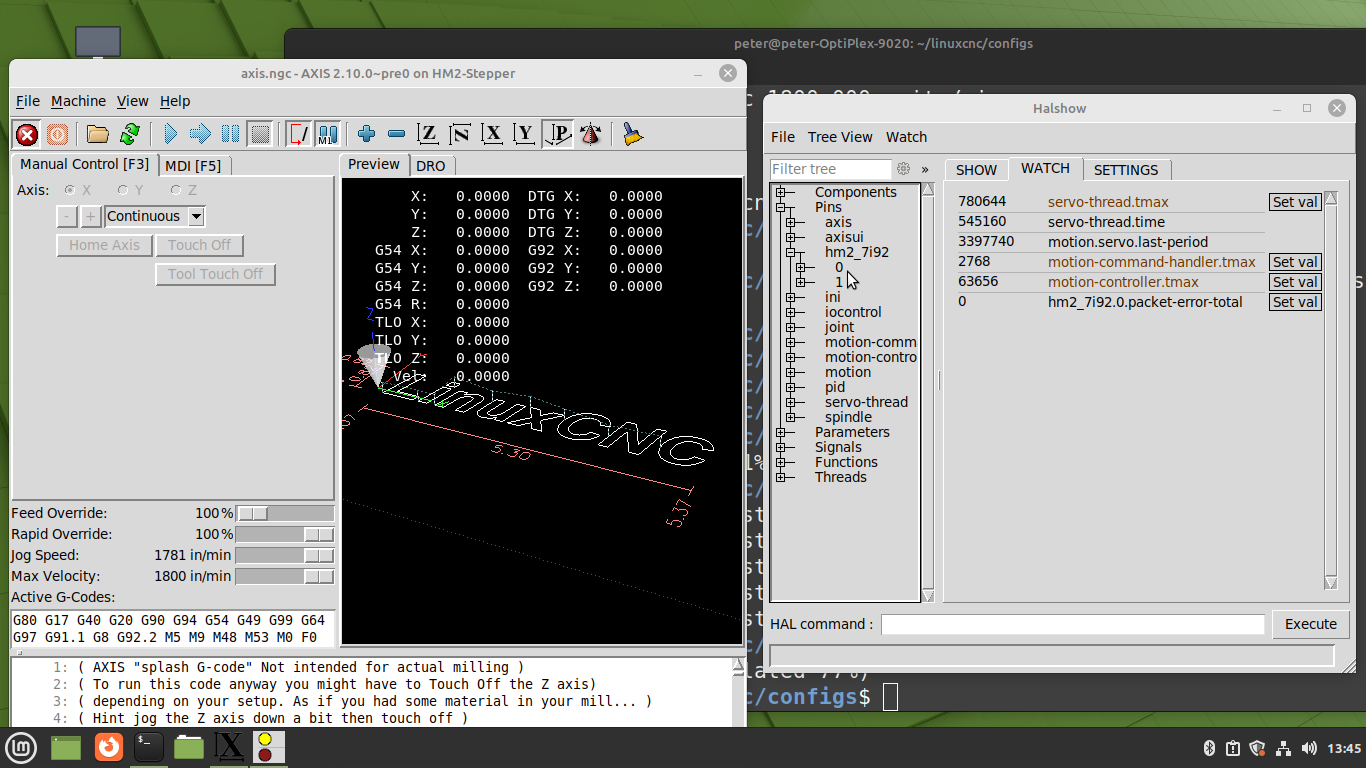Screen dimensions: 1366x768
Task: Reload the current file with green arrows icon
Action: (130, 134)
